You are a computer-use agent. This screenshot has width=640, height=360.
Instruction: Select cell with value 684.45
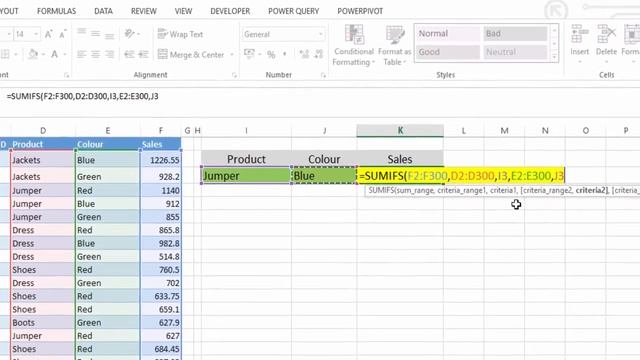161,349
